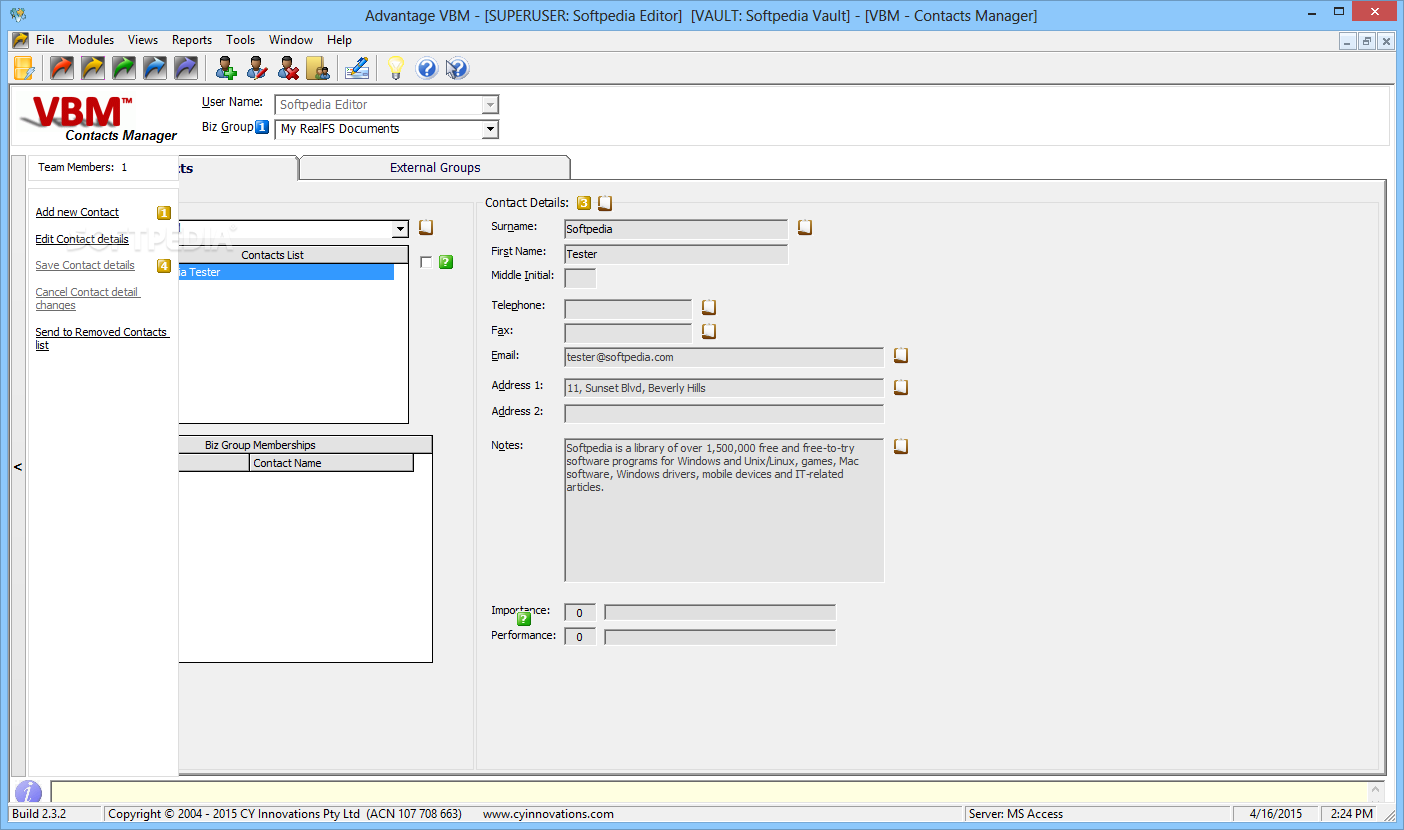Click green help icon under Importance label
Image resolution: width=1404 pixels, height=830 pixels.
point(524,619)
